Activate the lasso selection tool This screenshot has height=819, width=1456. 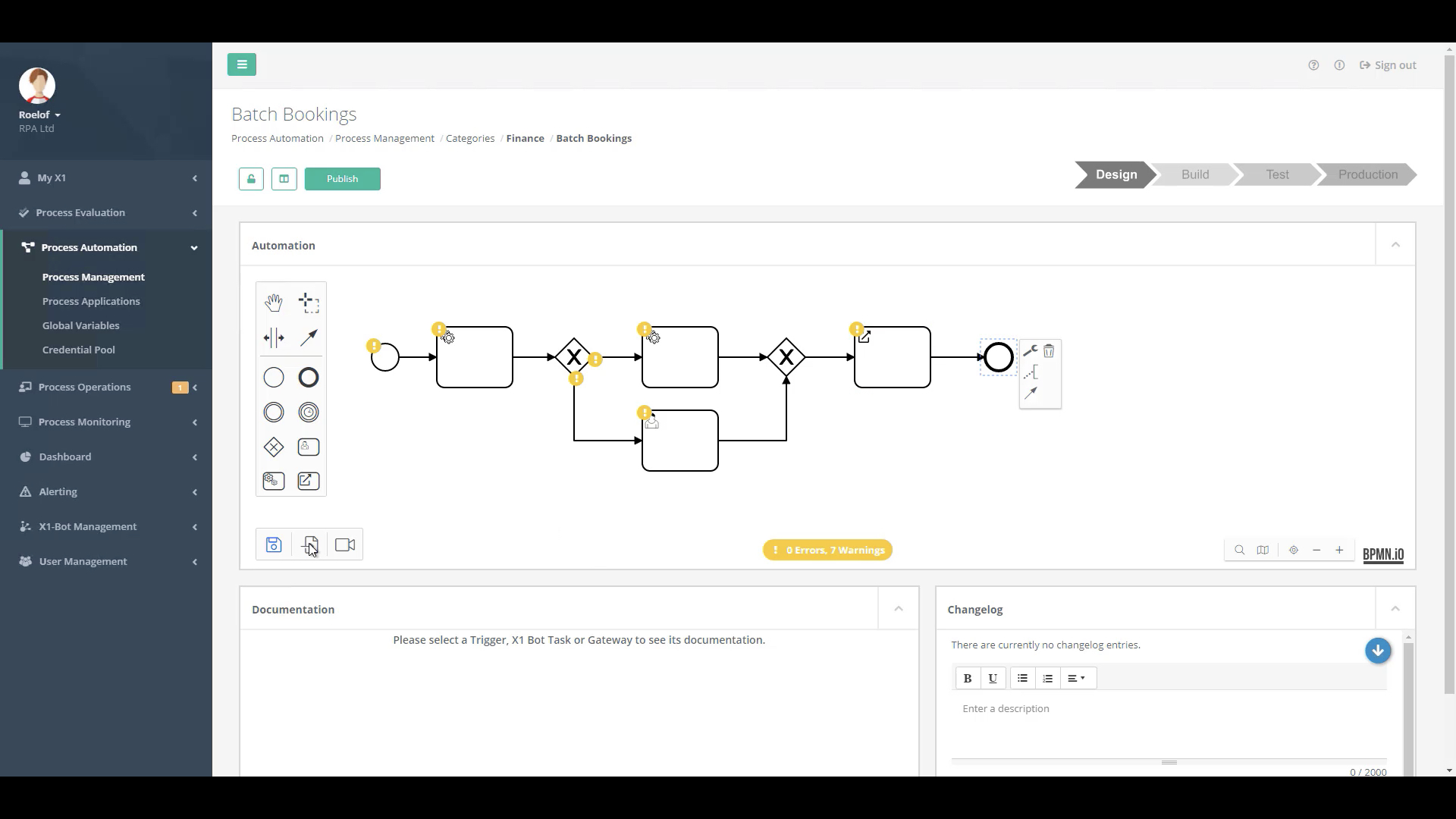click(x=309, y=303)
